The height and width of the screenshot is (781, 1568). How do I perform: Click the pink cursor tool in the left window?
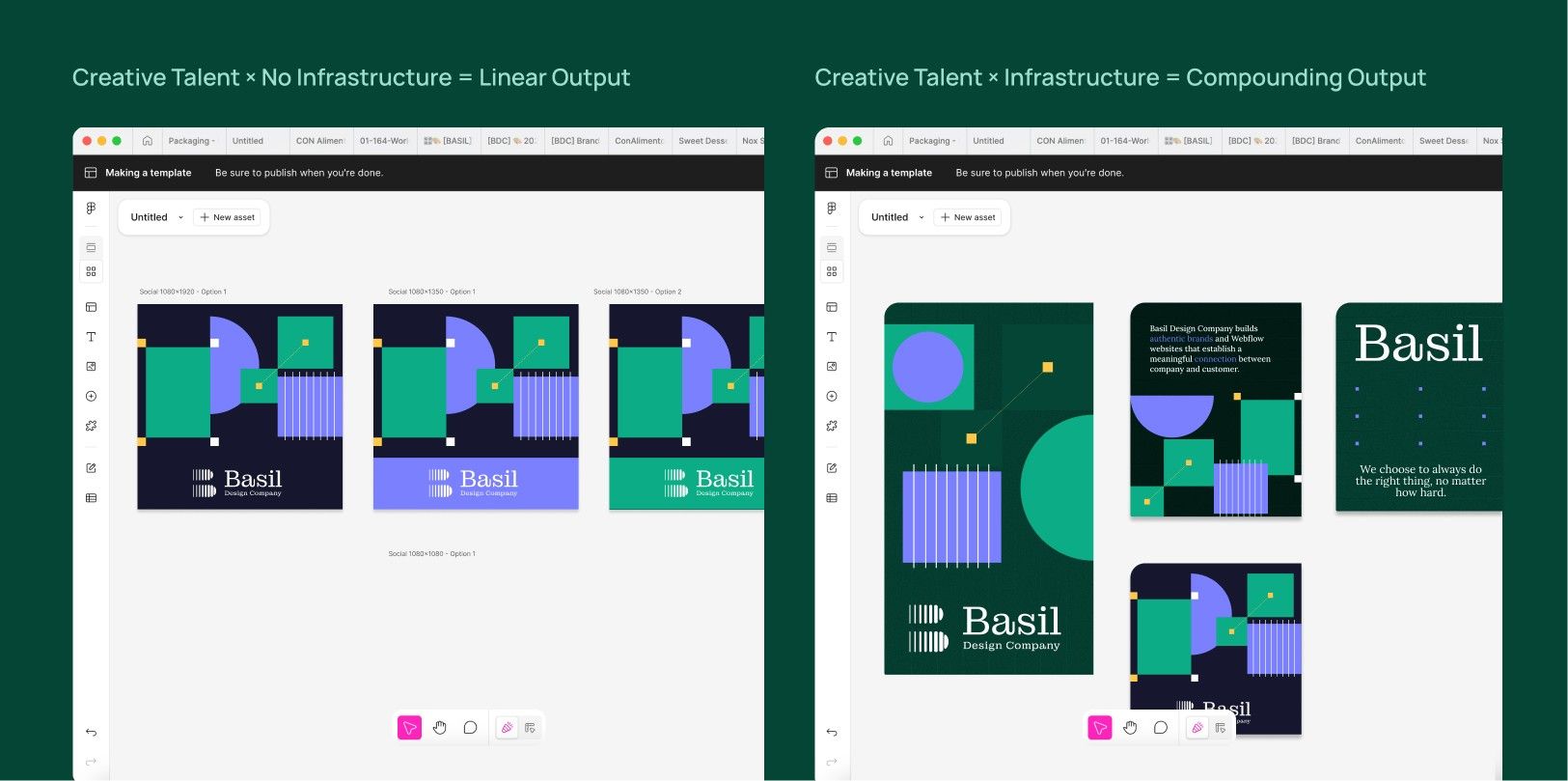point(409,728)
